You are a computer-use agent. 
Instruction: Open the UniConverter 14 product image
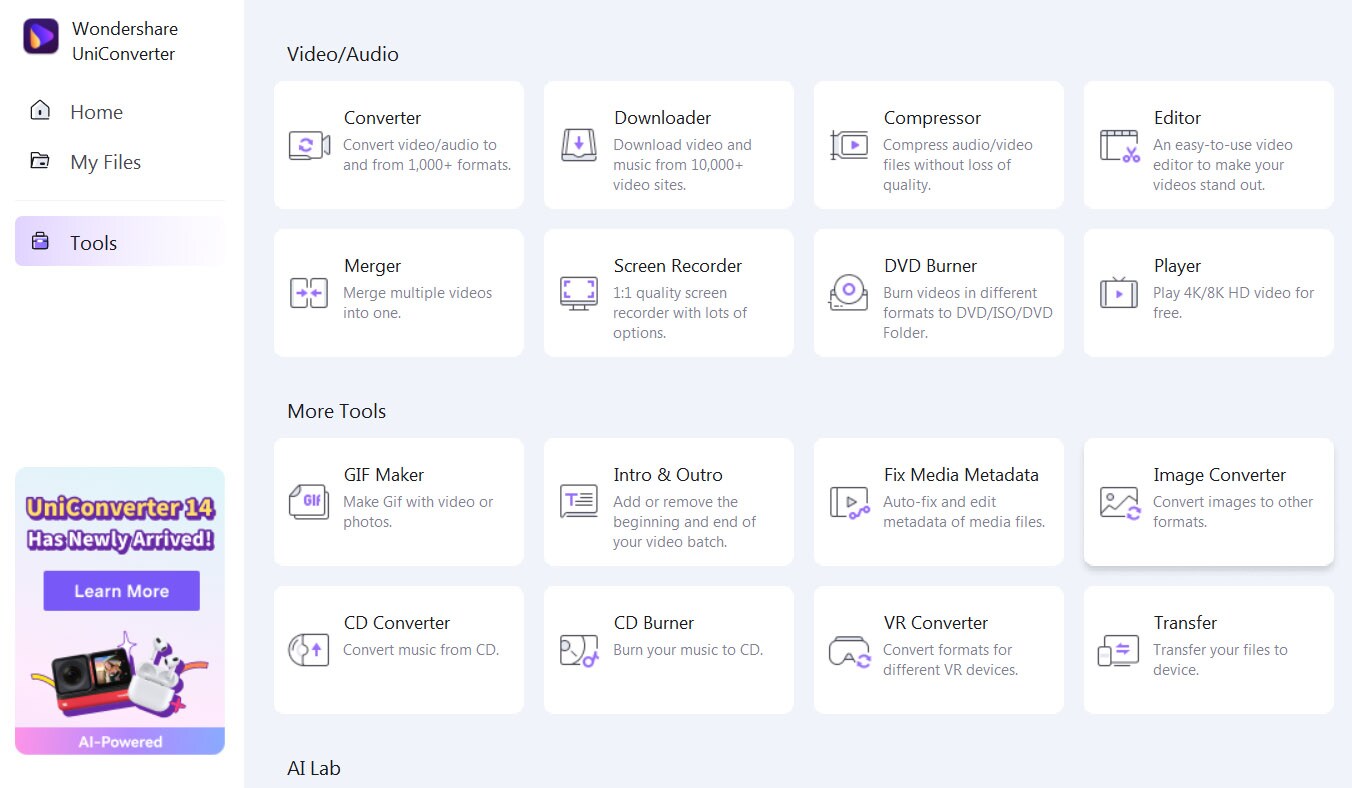point(120,676)
